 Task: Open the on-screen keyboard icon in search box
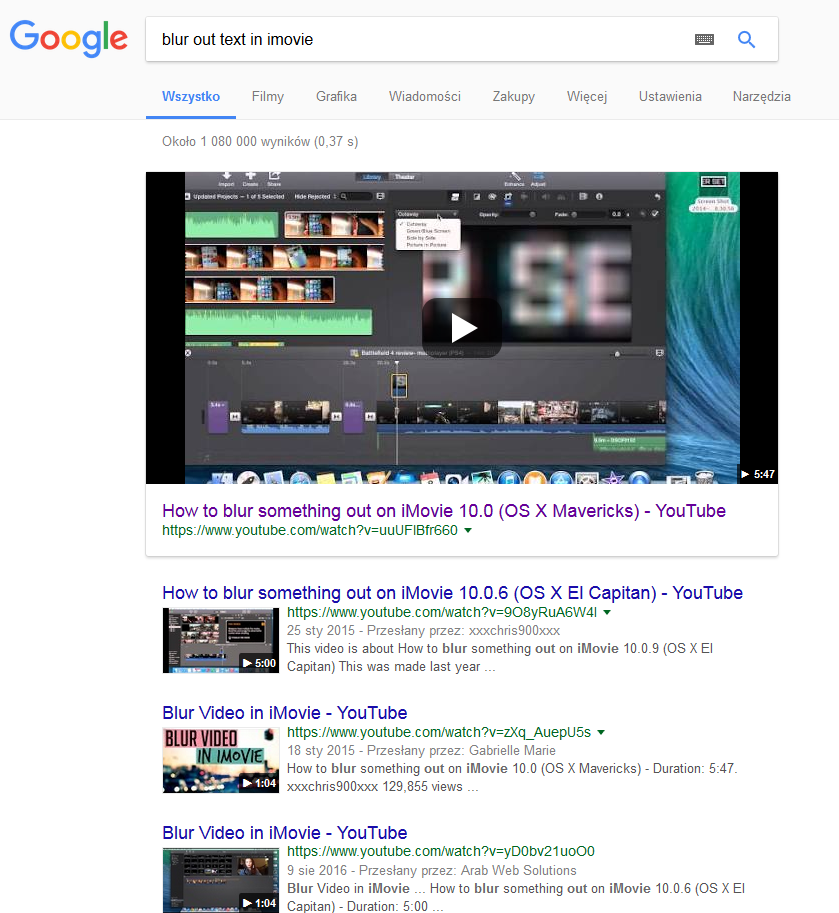[704, 40]
